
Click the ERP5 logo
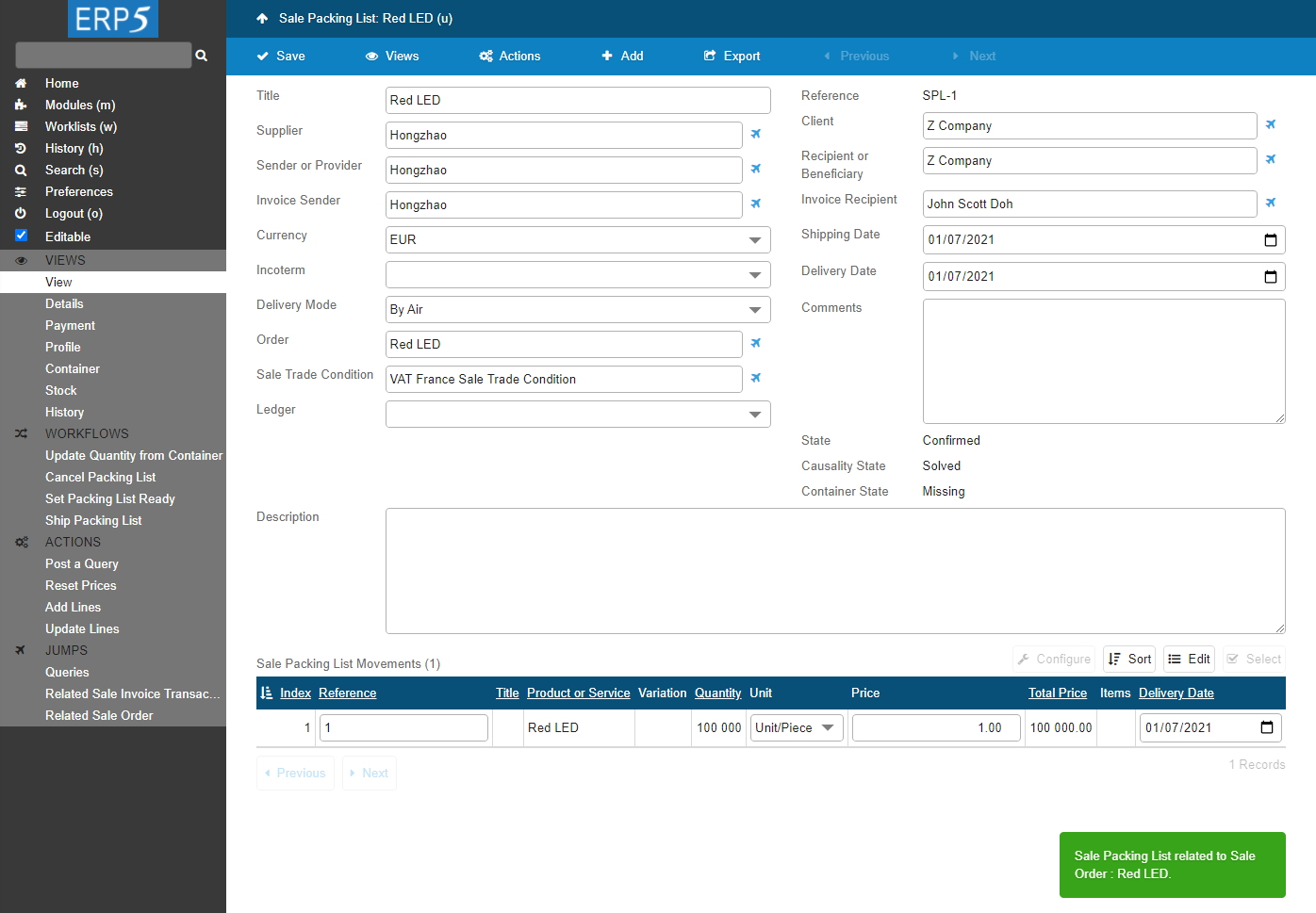click(113, 19)
